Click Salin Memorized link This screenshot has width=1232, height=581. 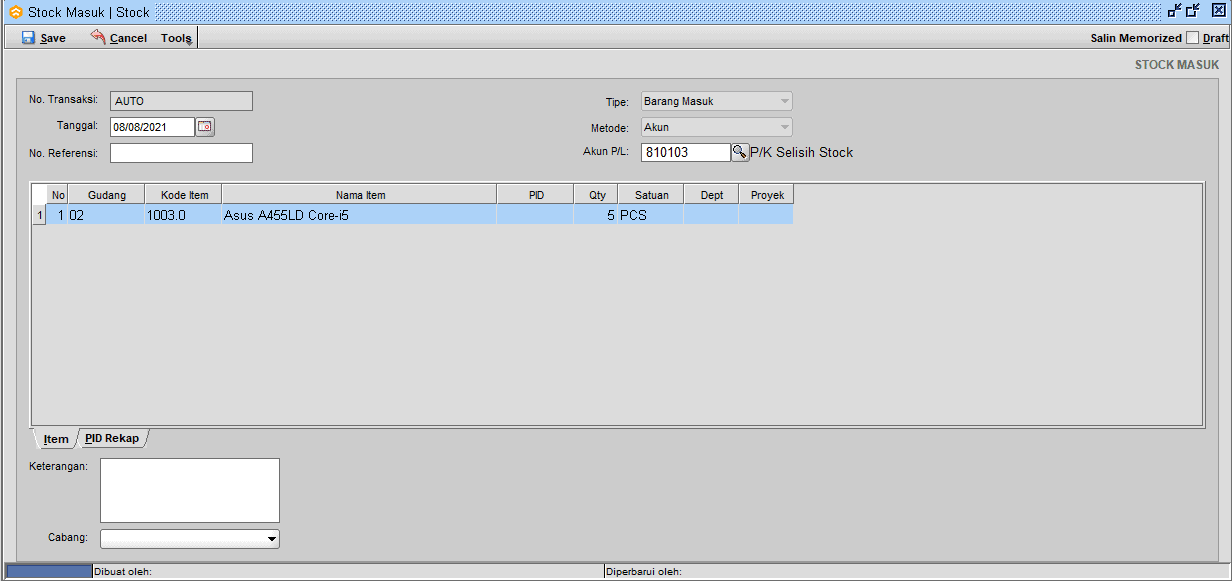[1136, 38]
